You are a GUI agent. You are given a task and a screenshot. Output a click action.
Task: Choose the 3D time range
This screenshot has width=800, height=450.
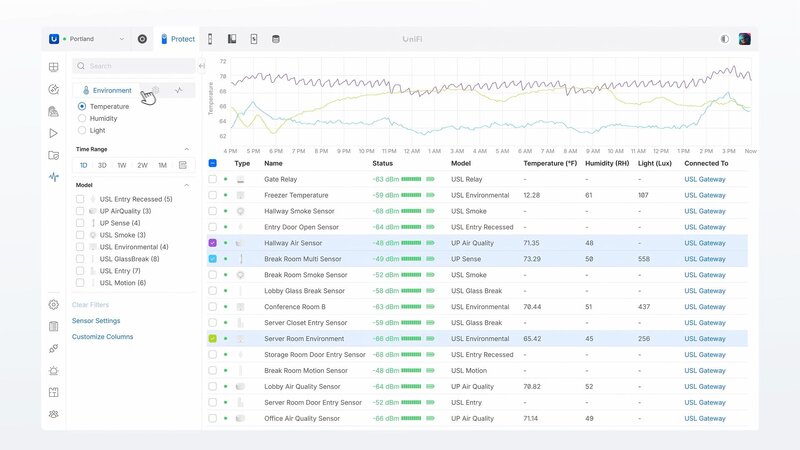click(102, 165)
